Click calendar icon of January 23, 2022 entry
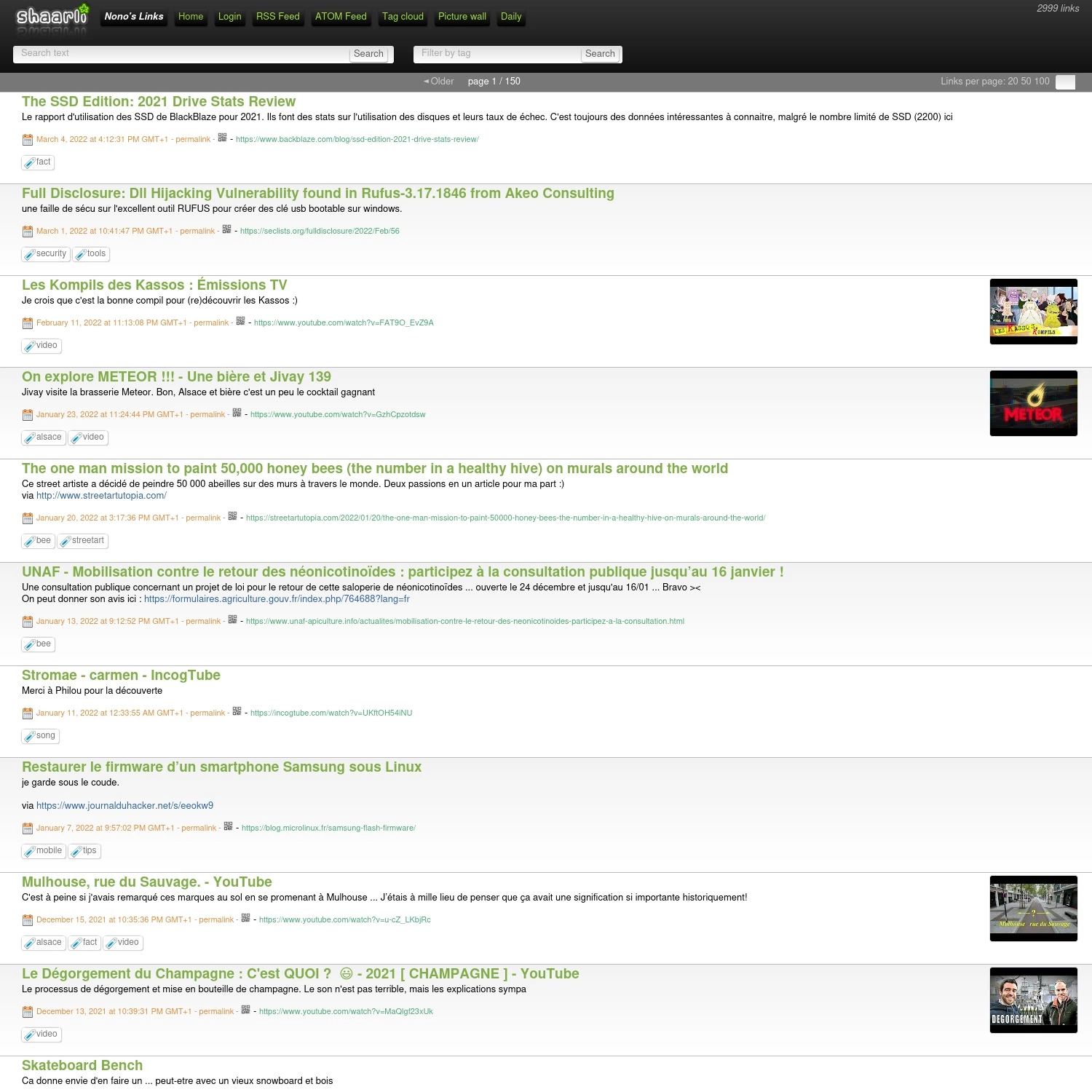Screen dimensions: 1092x1092 click(x=28, y=414)
